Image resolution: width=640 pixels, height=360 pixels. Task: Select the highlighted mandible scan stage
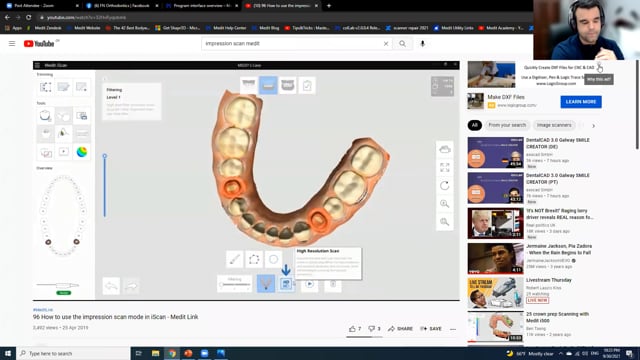[x=268, y=85]
